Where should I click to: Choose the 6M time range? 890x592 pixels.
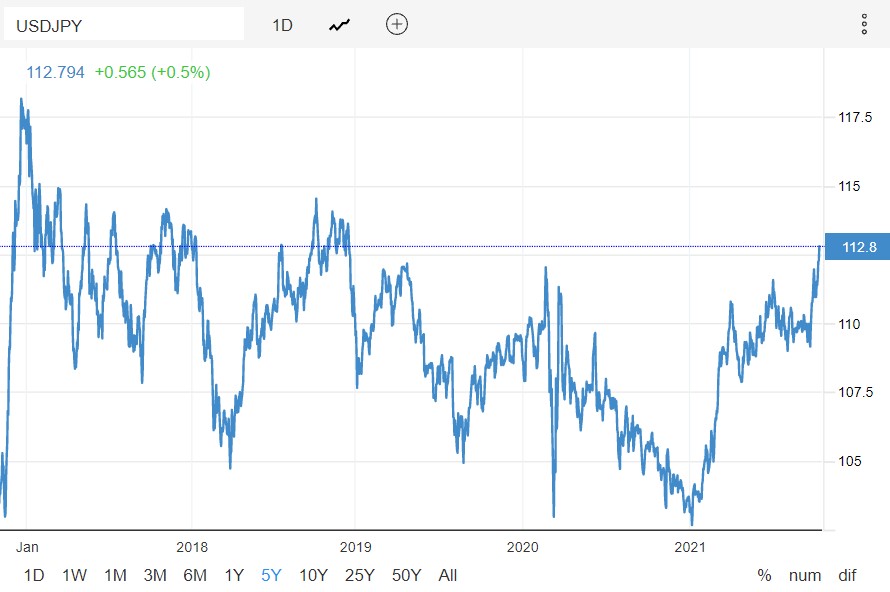click(x=195, y=575)
